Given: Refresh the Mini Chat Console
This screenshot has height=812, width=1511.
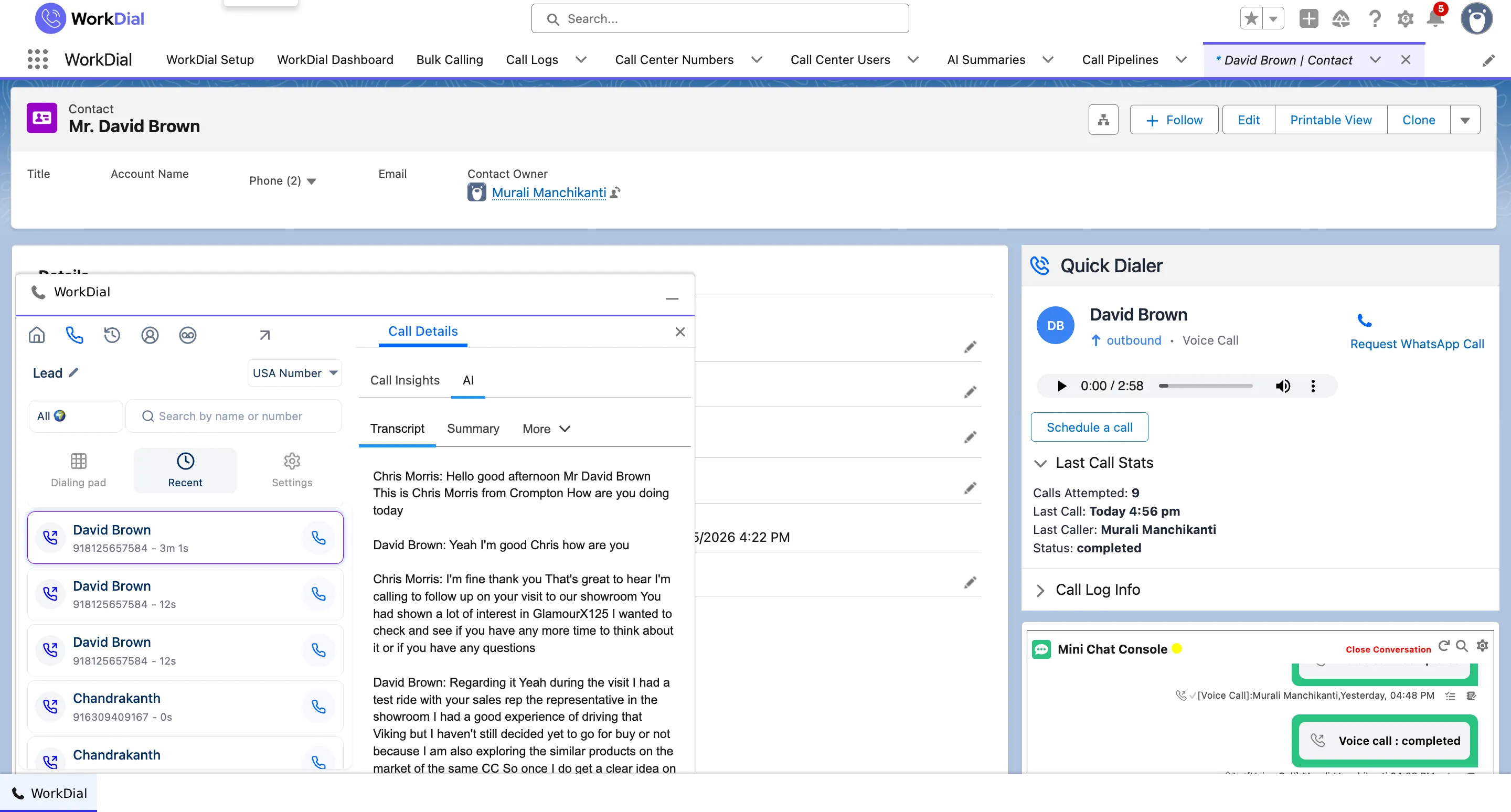Looking at the screenshot, I should pyautogui.click(x=1443, y=646).
